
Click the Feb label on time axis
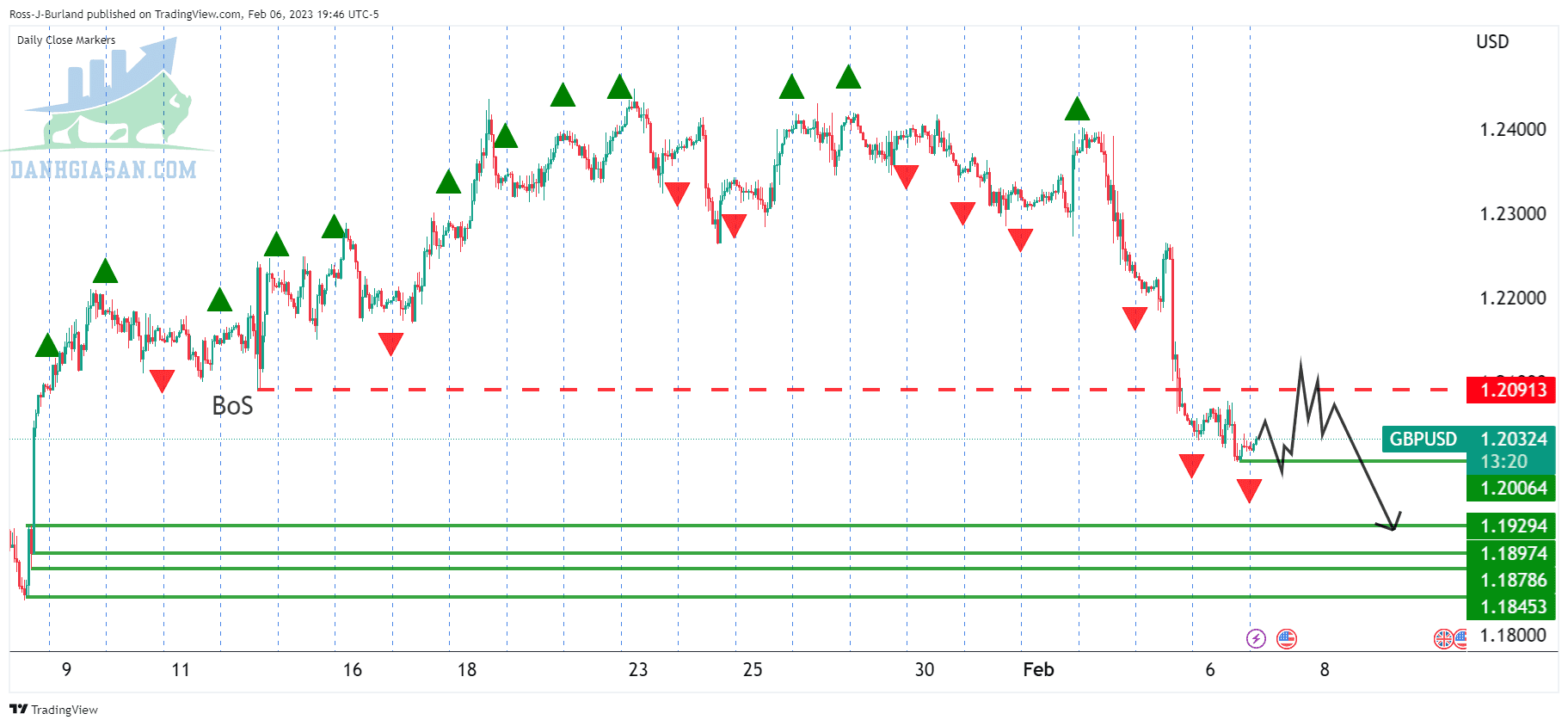pyautogui.click(x=1038, y=670)
